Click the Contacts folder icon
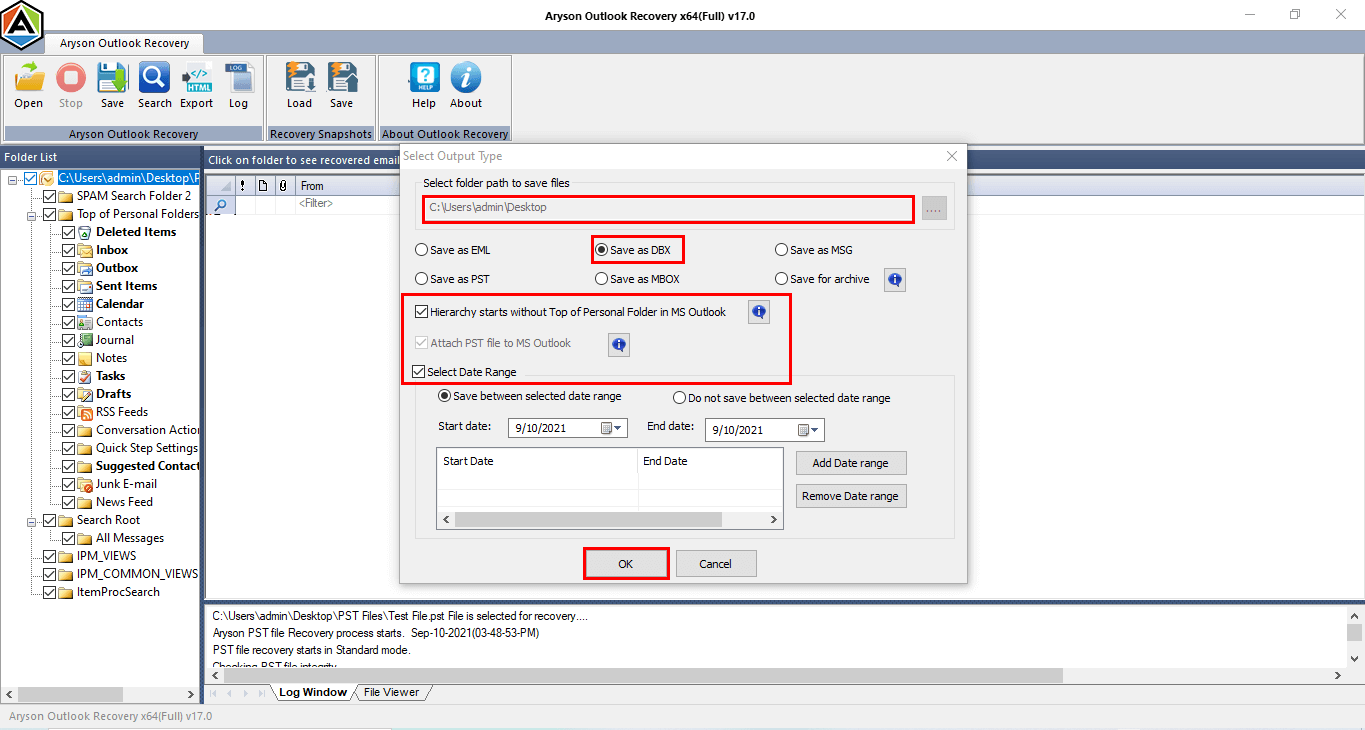This screenshot has width=1365, height=730. click(x=85, y=322)
